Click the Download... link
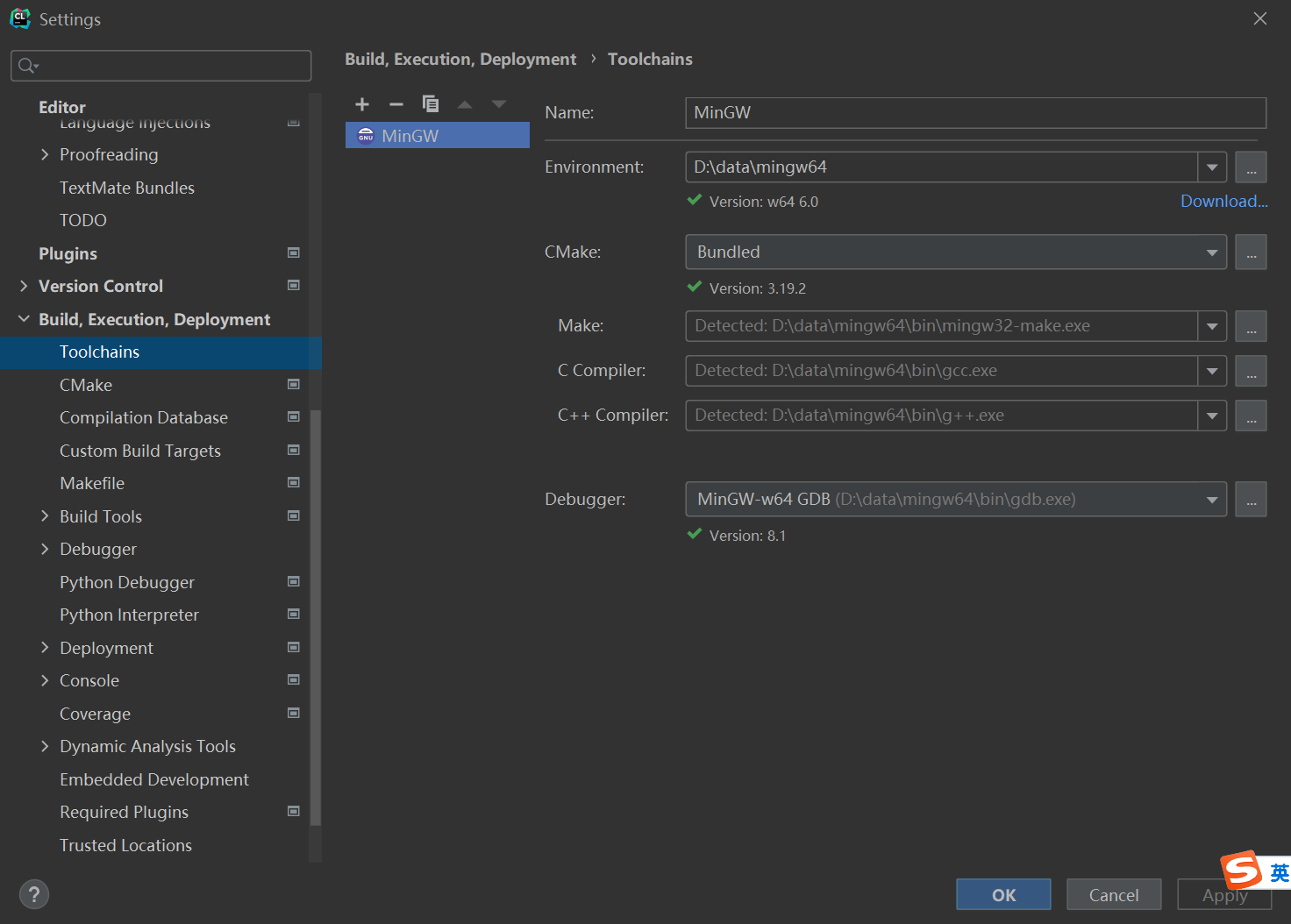 [x=1224, y=202]
